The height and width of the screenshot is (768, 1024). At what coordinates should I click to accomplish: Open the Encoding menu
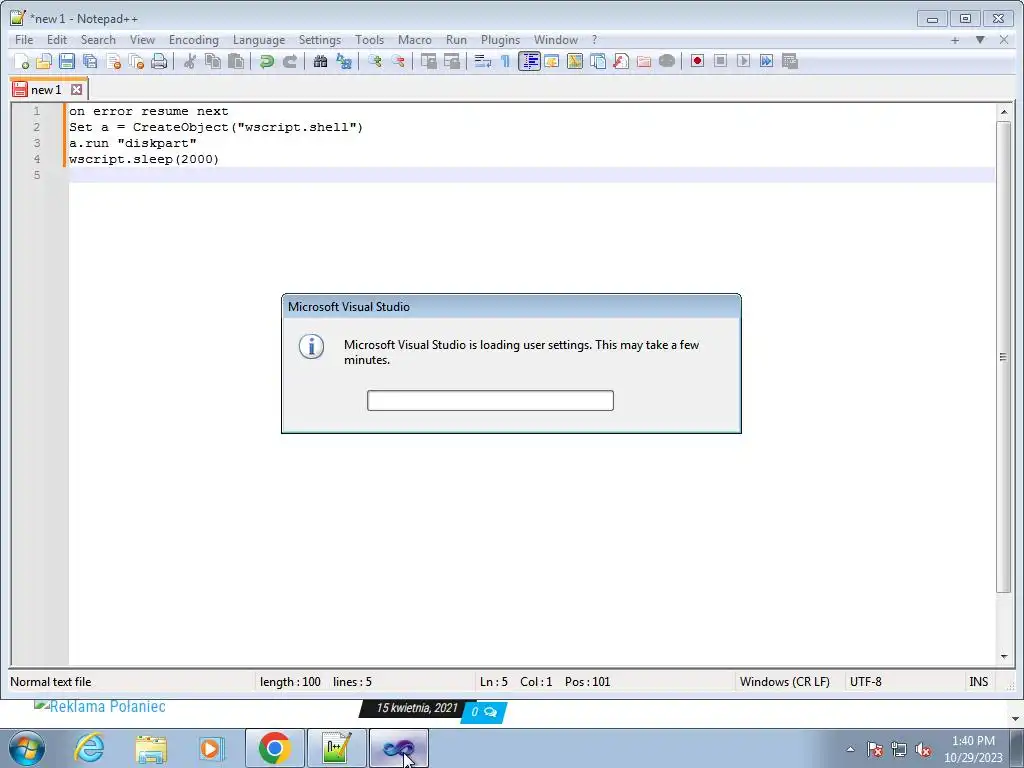(193, 40)
